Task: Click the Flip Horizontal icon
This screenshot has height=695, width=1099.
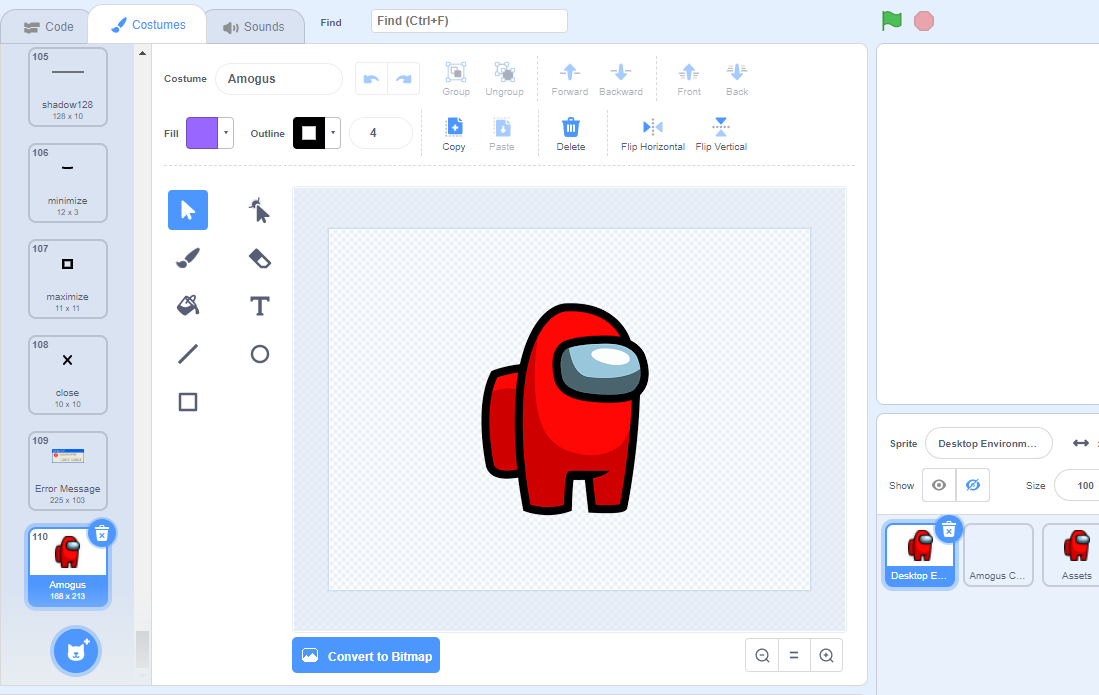Action: pyautogui.click(x=653, y=127)
